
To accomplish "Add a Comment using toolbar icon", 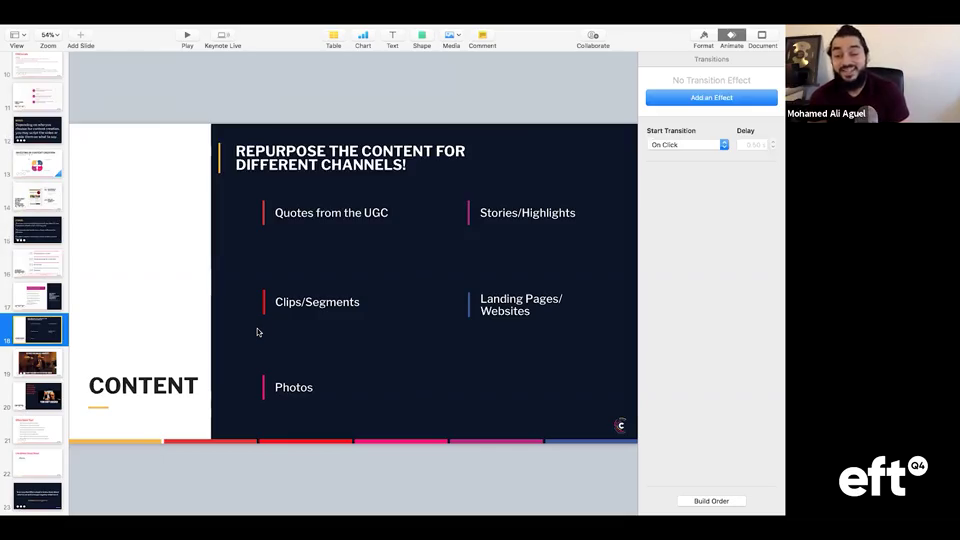I will click(x=482, y=35).
